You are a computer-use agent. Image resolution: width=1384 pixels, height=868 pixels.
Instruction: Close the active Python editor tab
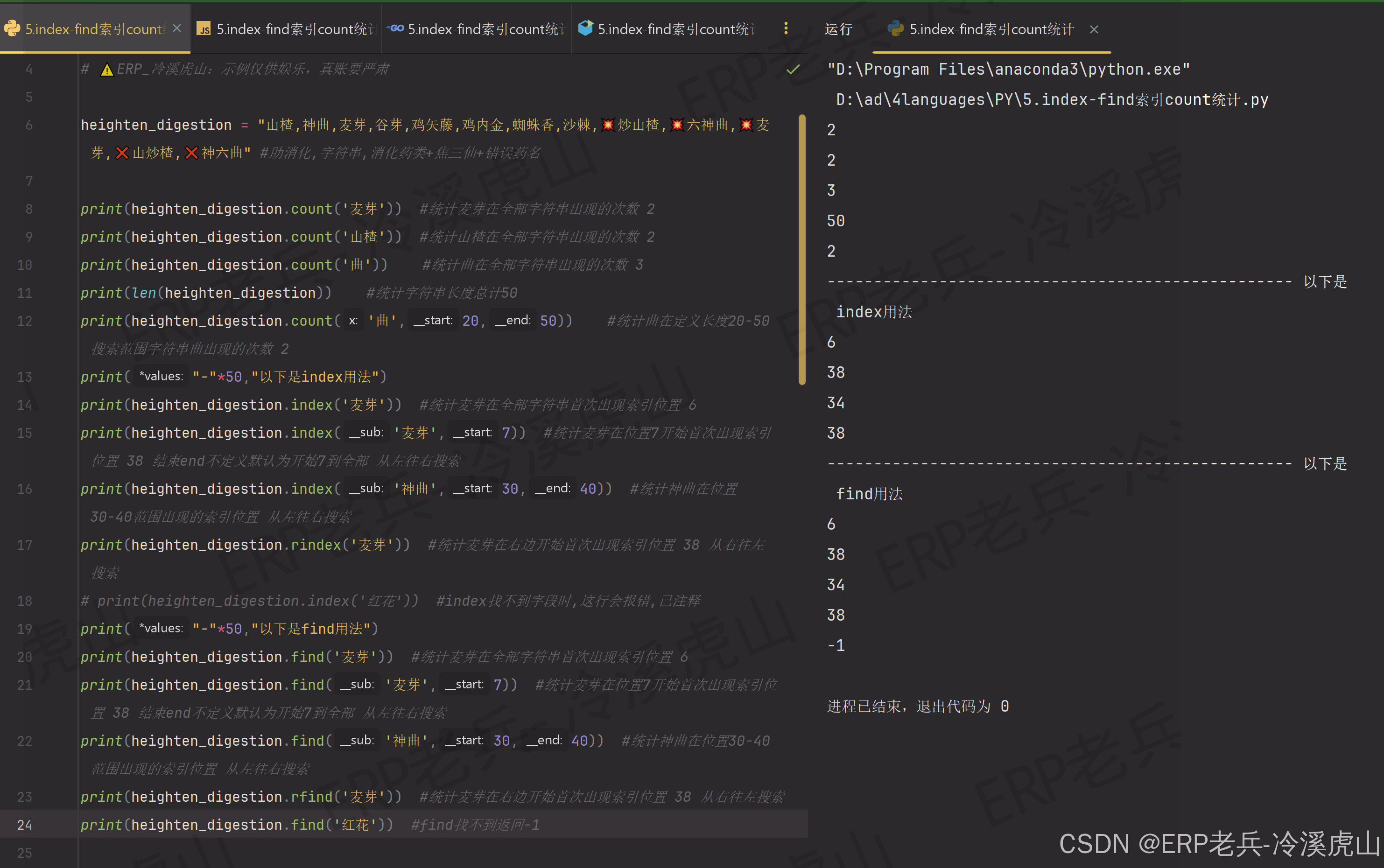click(x=177, y=28)
